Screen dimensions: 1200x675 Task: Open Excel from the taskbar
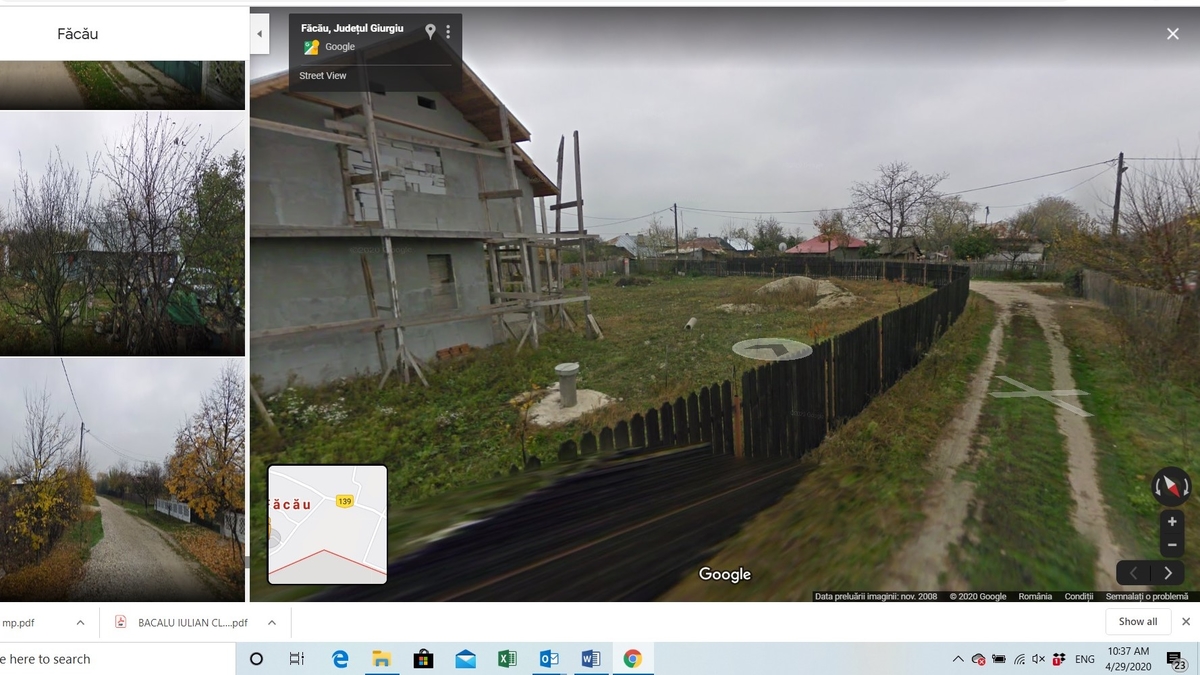coord(507,659)
